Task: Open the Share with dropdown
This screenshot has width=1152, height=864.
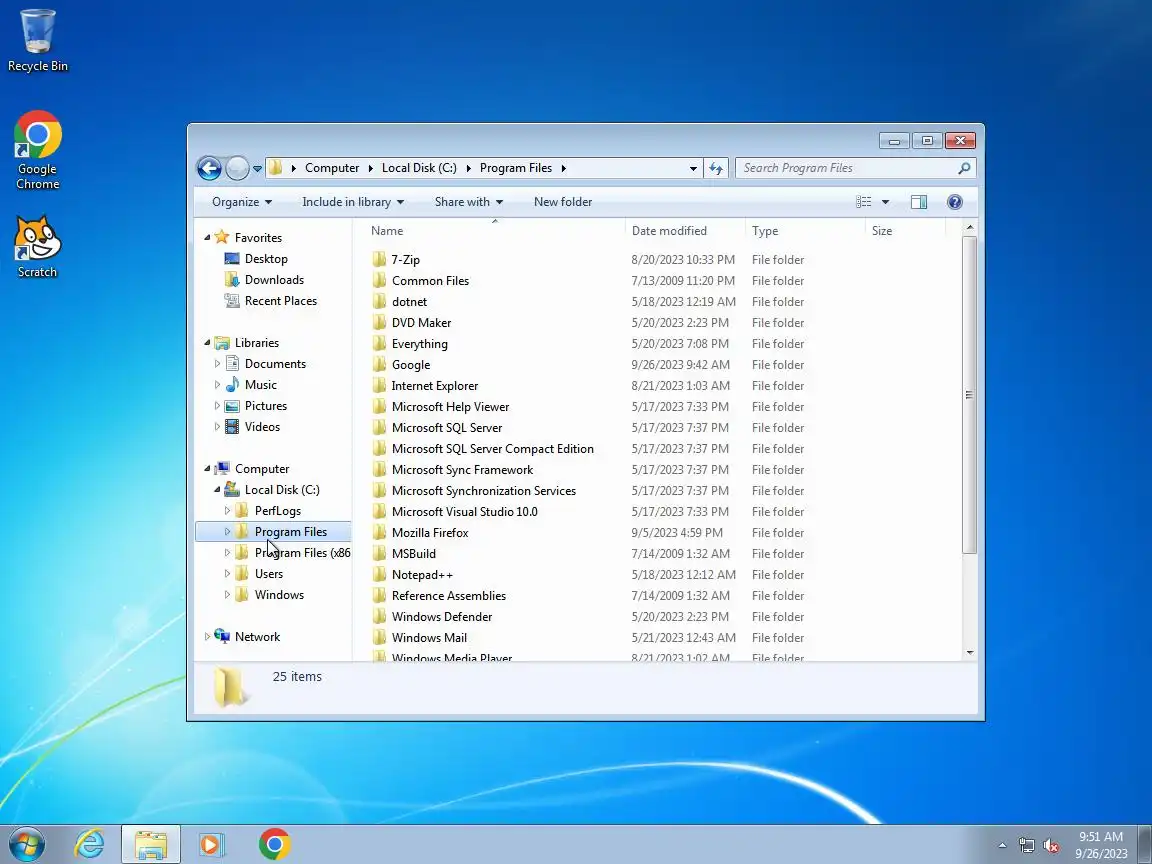Action: pos(469,202)
